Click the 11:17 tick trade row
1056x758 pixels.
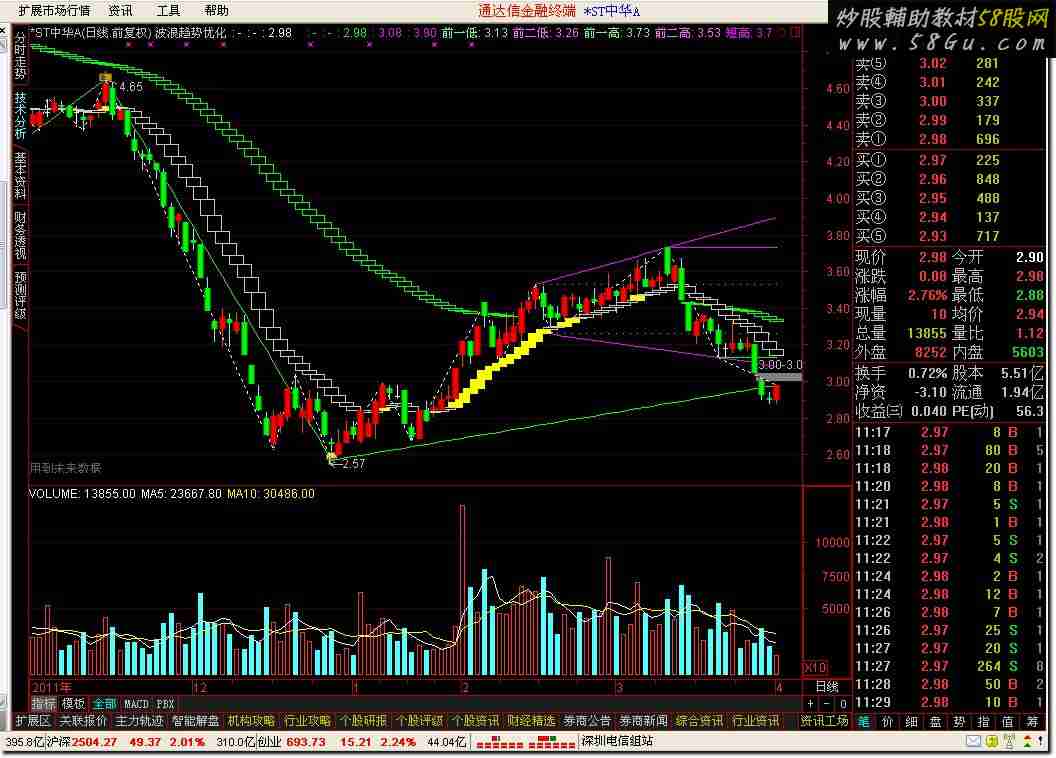coord(950,432)
